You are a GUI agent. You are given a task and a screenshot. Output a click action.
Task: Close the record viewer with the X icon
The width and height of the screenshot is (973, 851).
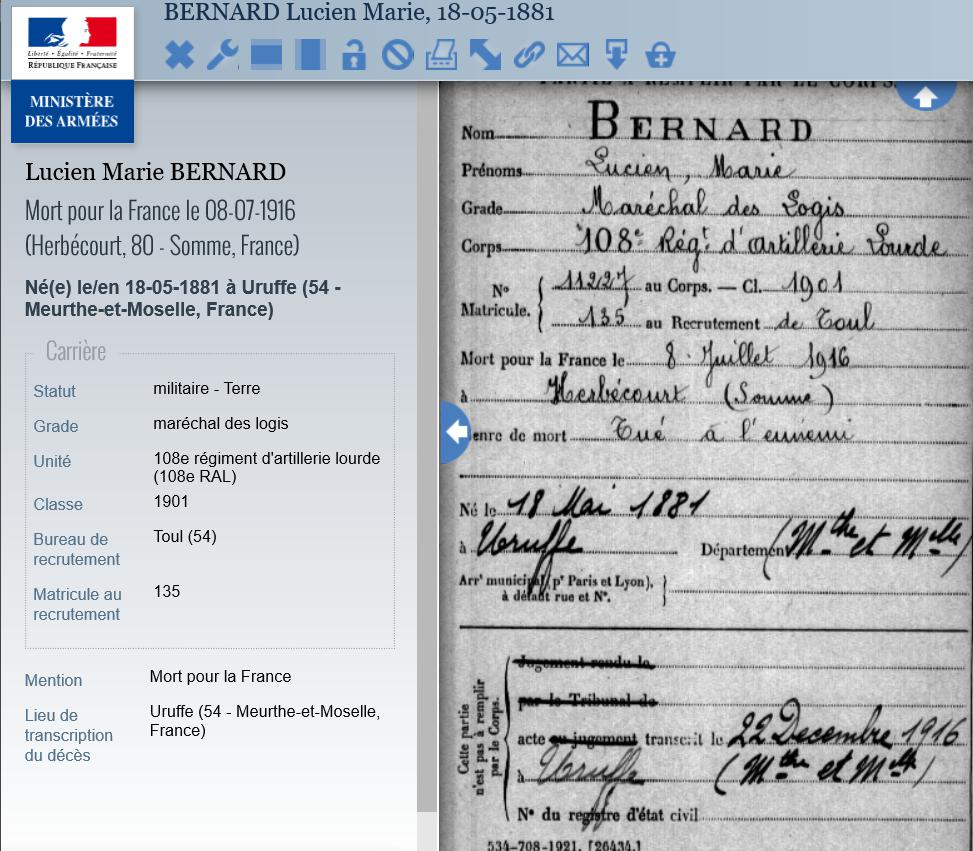pyautogui.click(x=179, y=55)
